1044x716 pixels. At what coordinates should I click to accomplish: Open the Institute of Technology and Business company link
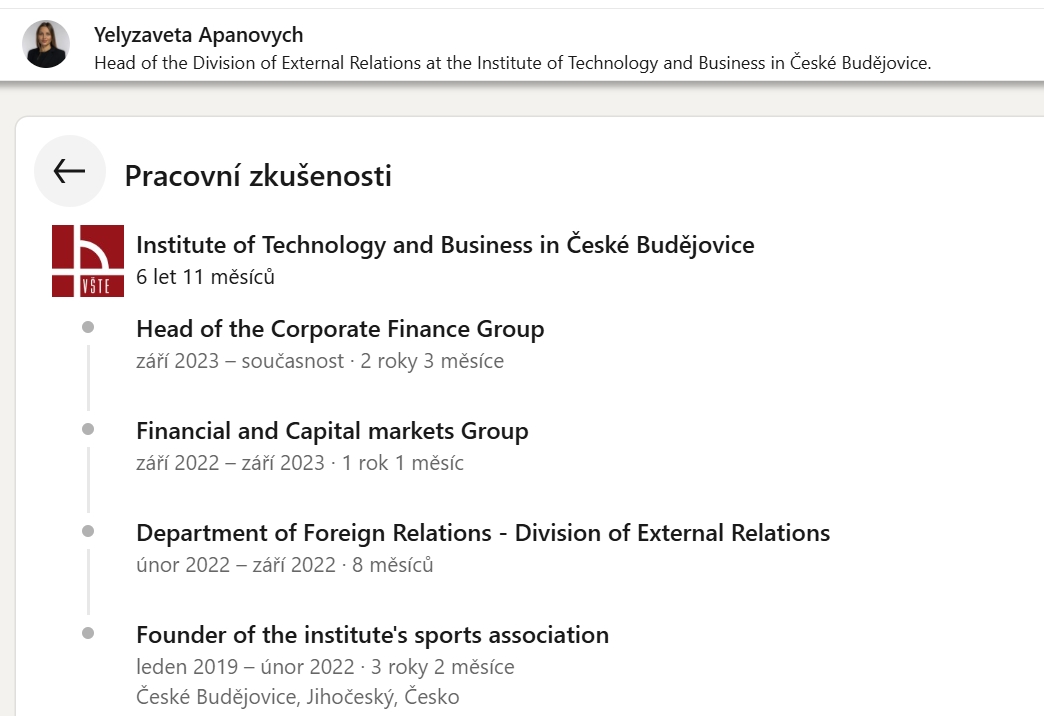pos(445,245)
